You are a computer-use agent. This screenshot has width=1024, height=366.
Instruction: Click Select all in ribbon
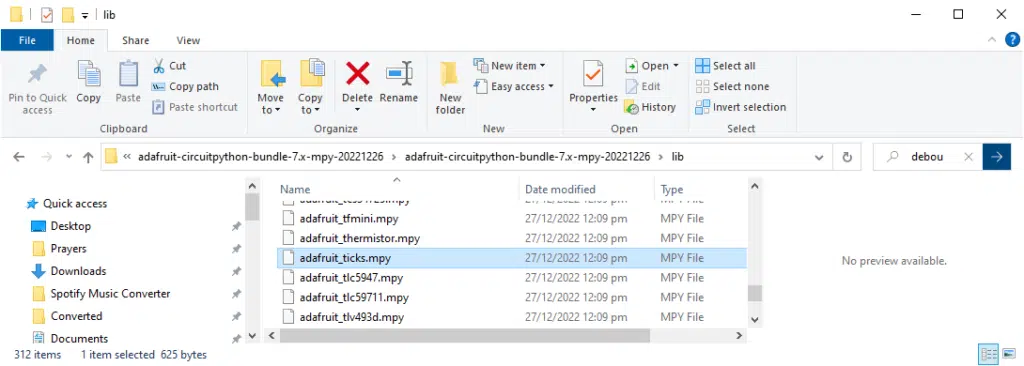point(726,66)
